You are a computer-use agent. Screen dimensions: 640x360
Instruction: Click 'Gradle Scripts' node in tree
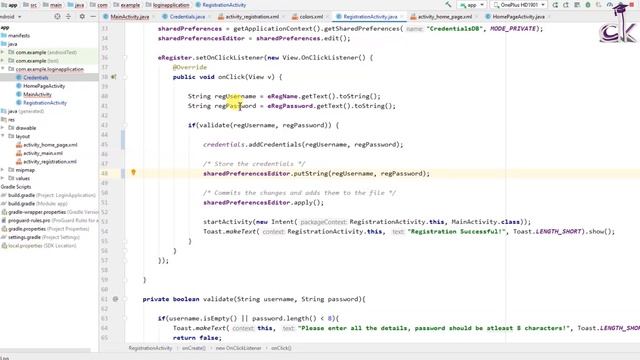(16, 187)
